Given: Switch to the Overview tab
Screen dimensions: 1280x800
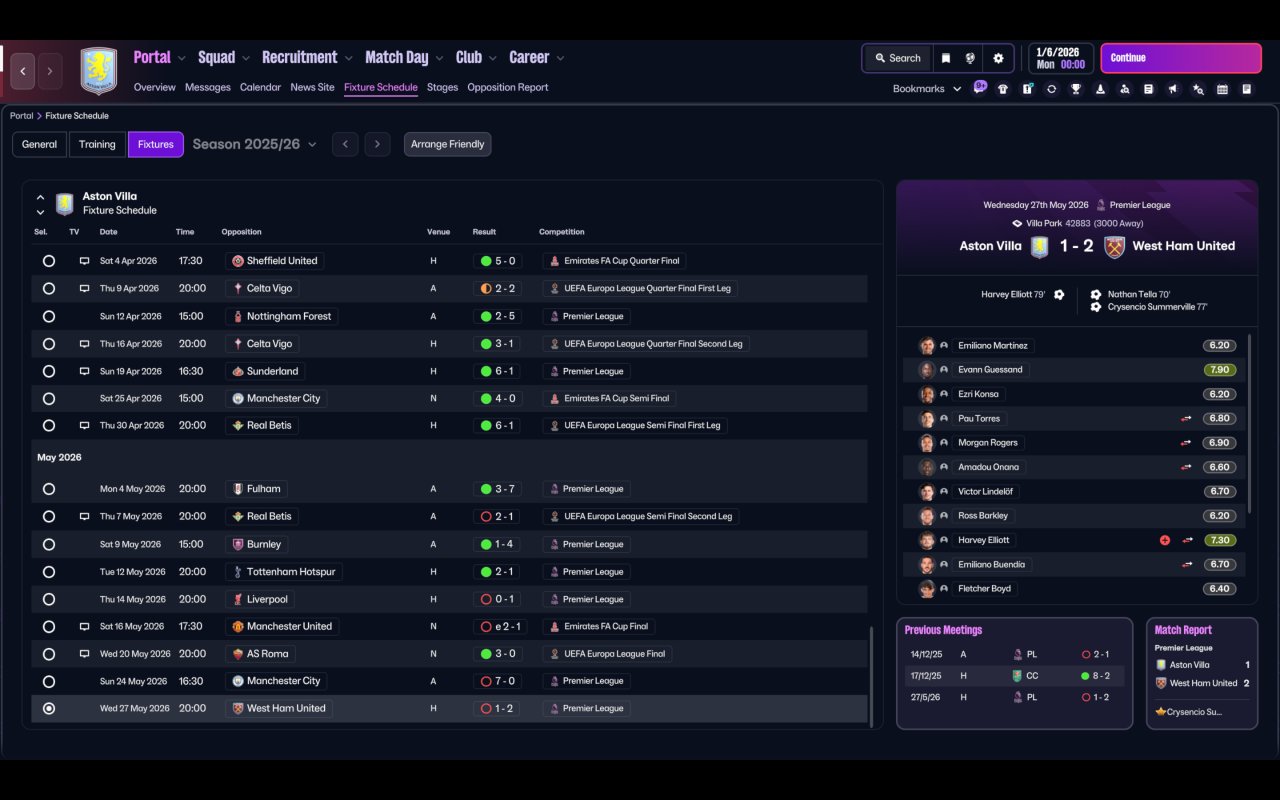Looking at the screenshot, I should point(155,87).
